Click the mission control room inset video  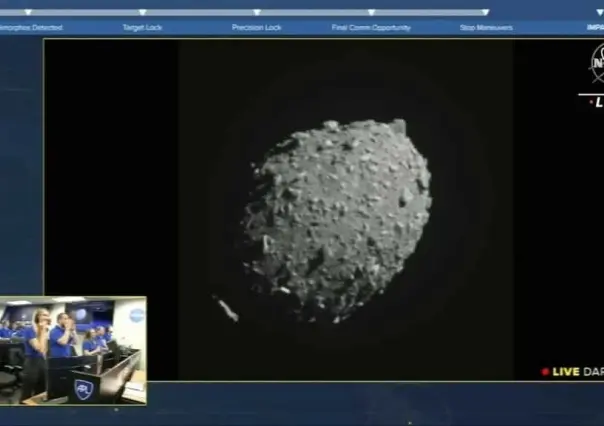click(73, 351)
